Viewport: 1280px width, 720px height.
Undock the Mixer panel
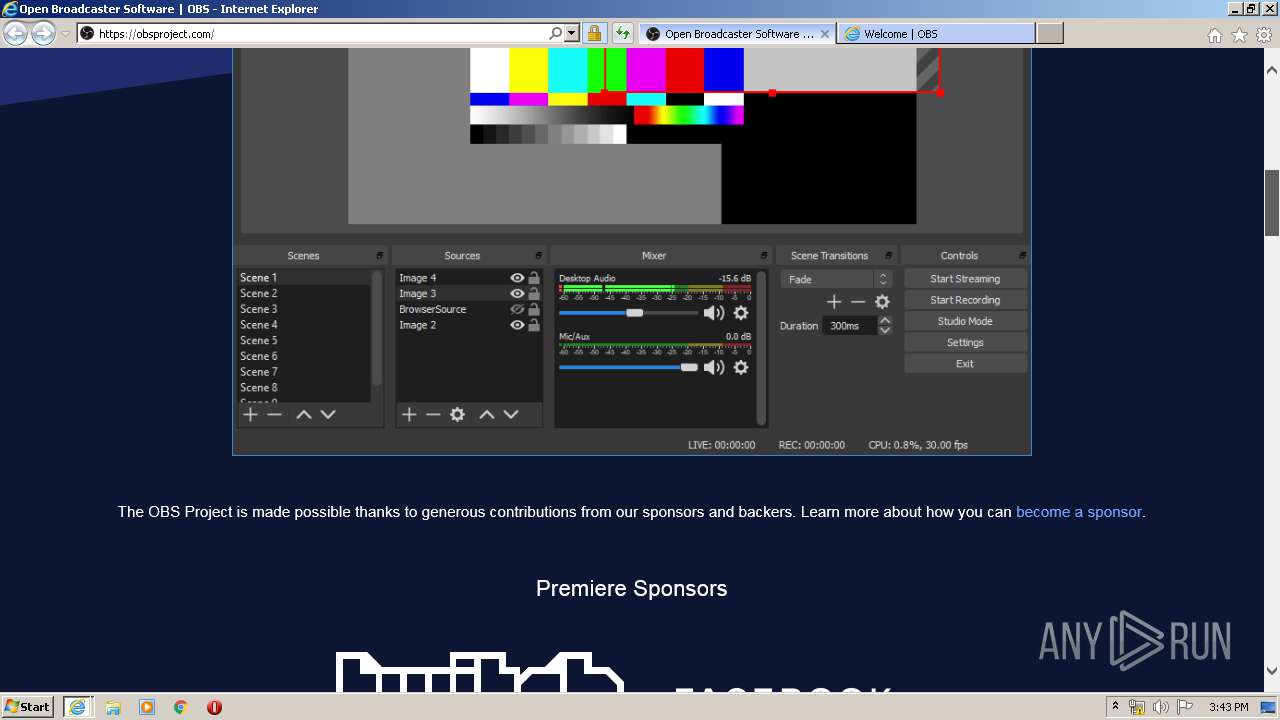click(764, 256)
